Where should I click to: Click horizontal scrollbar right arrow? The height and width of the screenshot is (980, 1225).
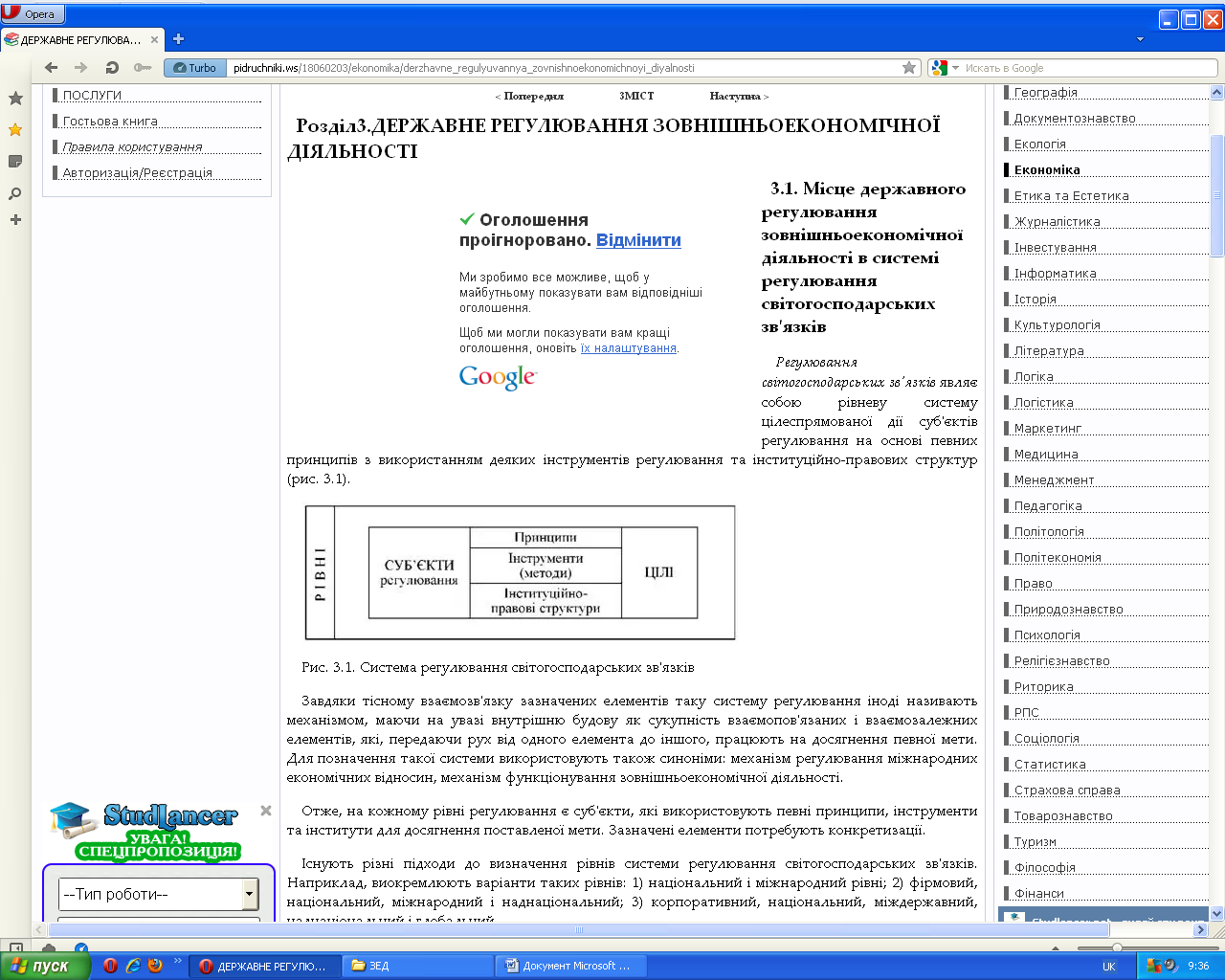pyautogui.click(x=1200, y=929)
